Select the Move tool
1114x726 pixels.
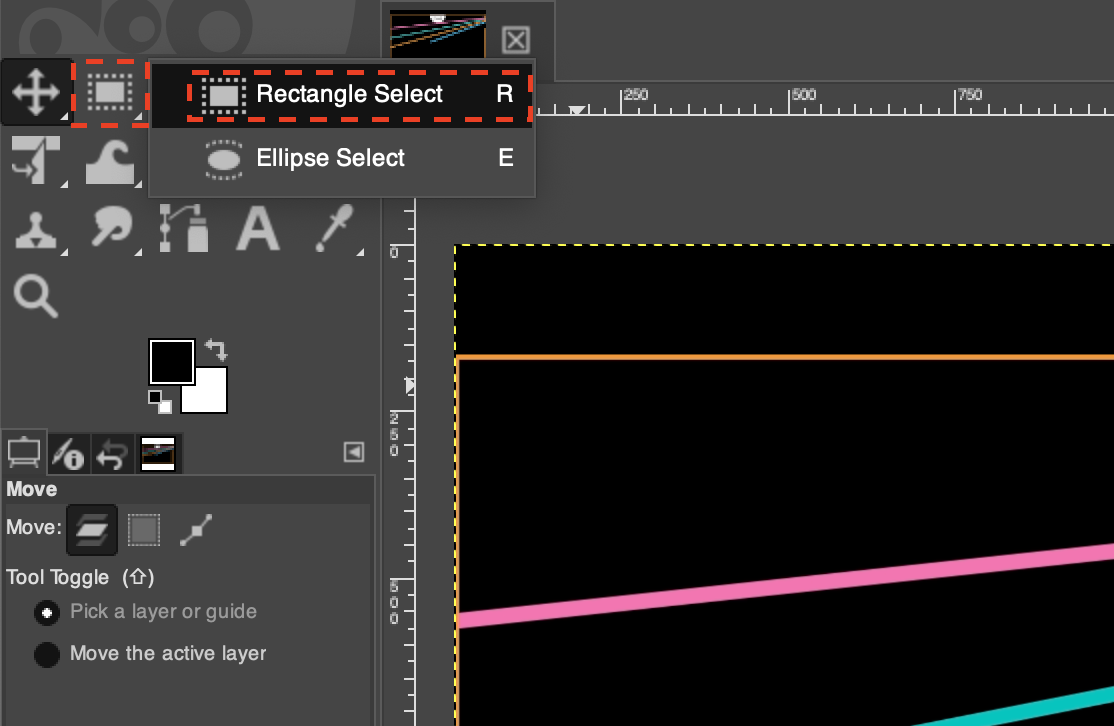(35, 92)
